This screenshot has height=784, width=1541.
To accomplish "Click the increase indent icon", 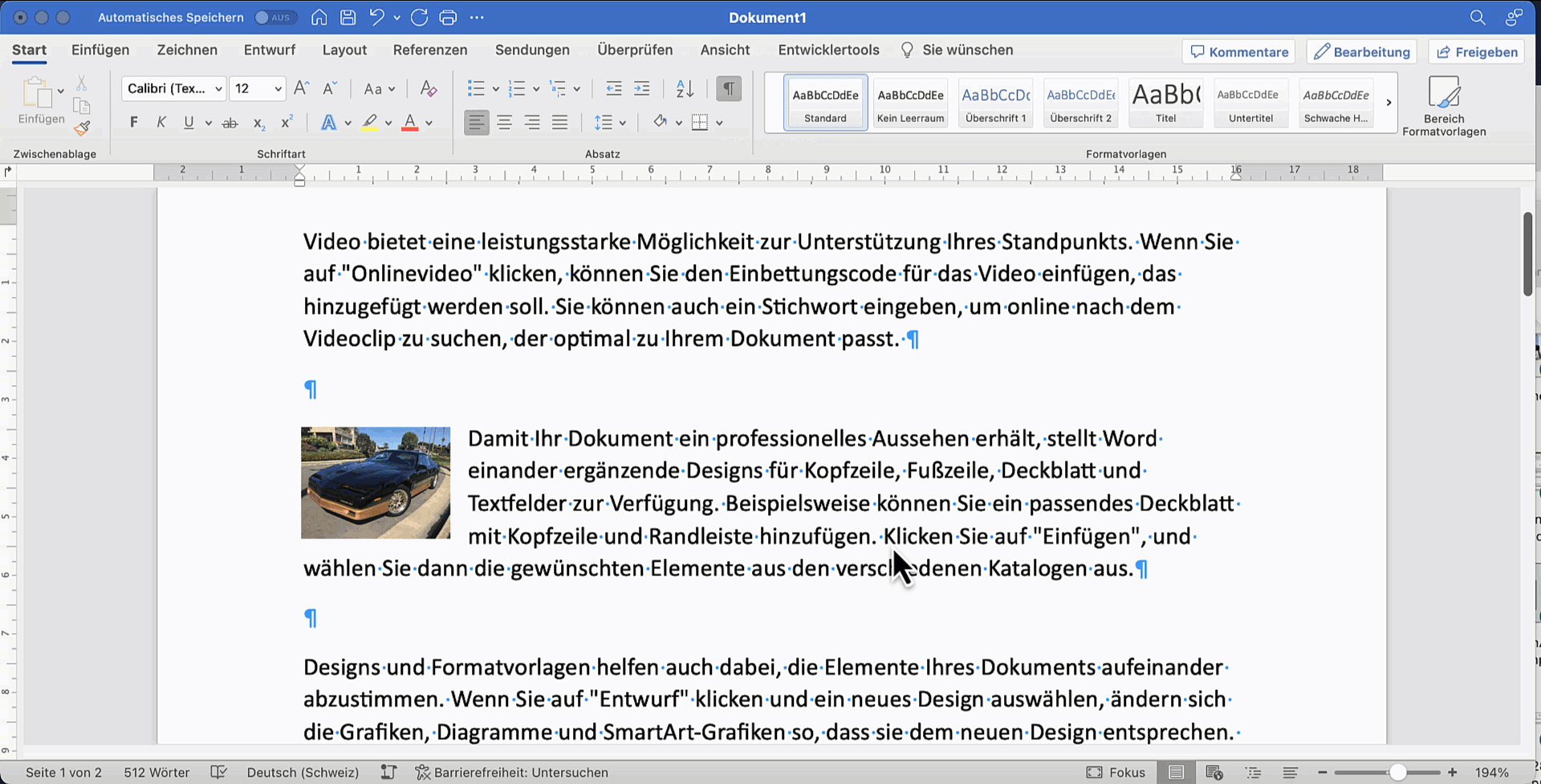I will pos(642,89).
